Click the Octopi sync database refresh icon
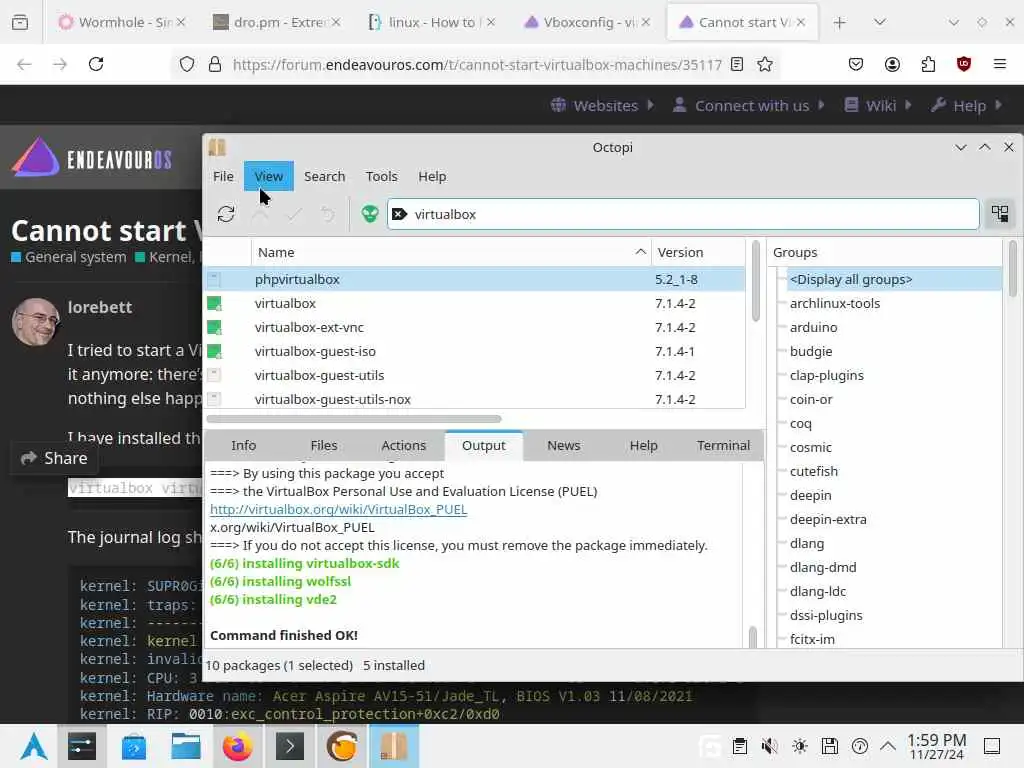Viewport: 1024px width, 768px height. pyautogui.click(x=226, y=214)
